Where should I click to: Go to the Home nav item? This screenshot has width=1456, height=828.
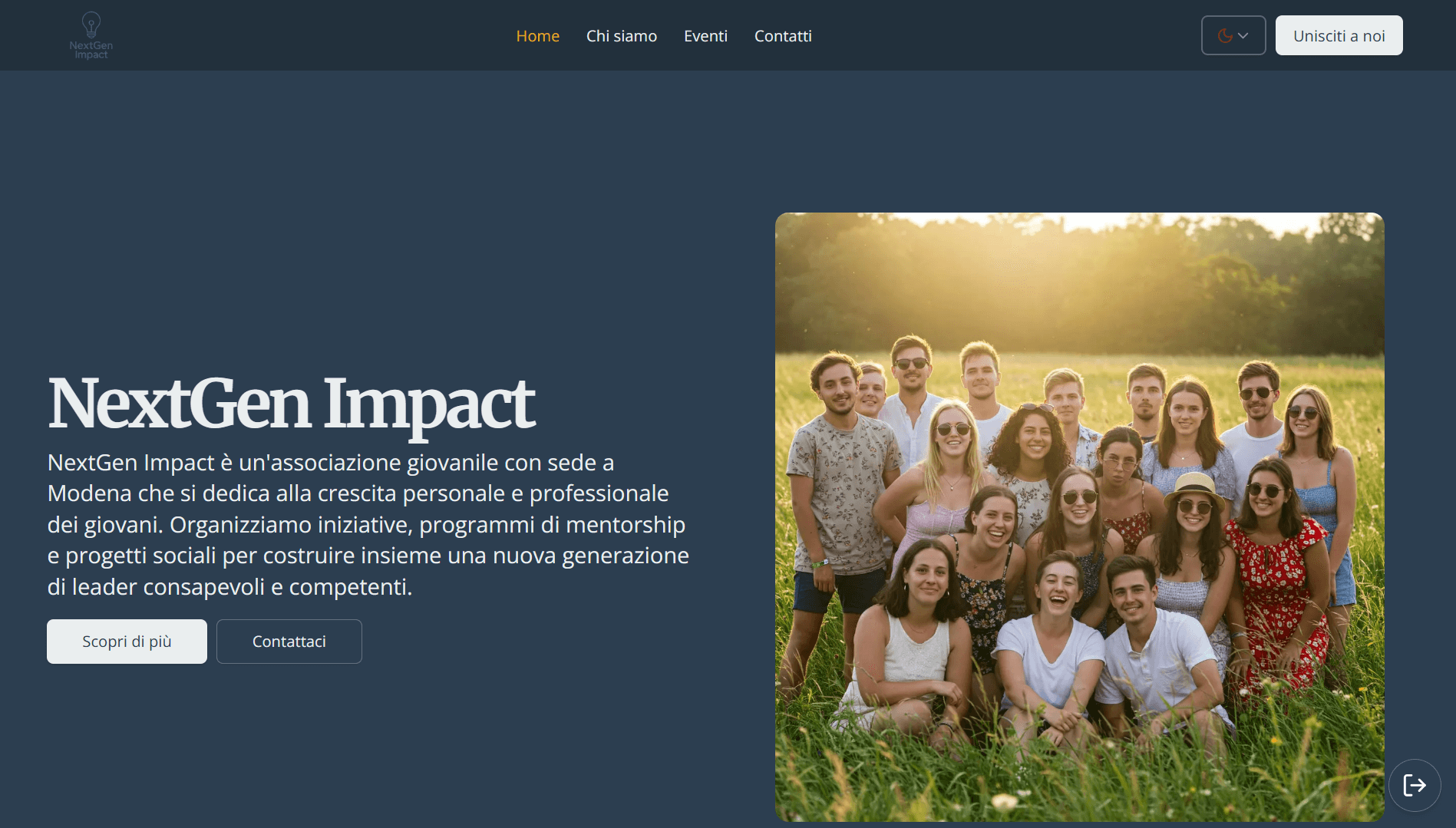[538, 36]
